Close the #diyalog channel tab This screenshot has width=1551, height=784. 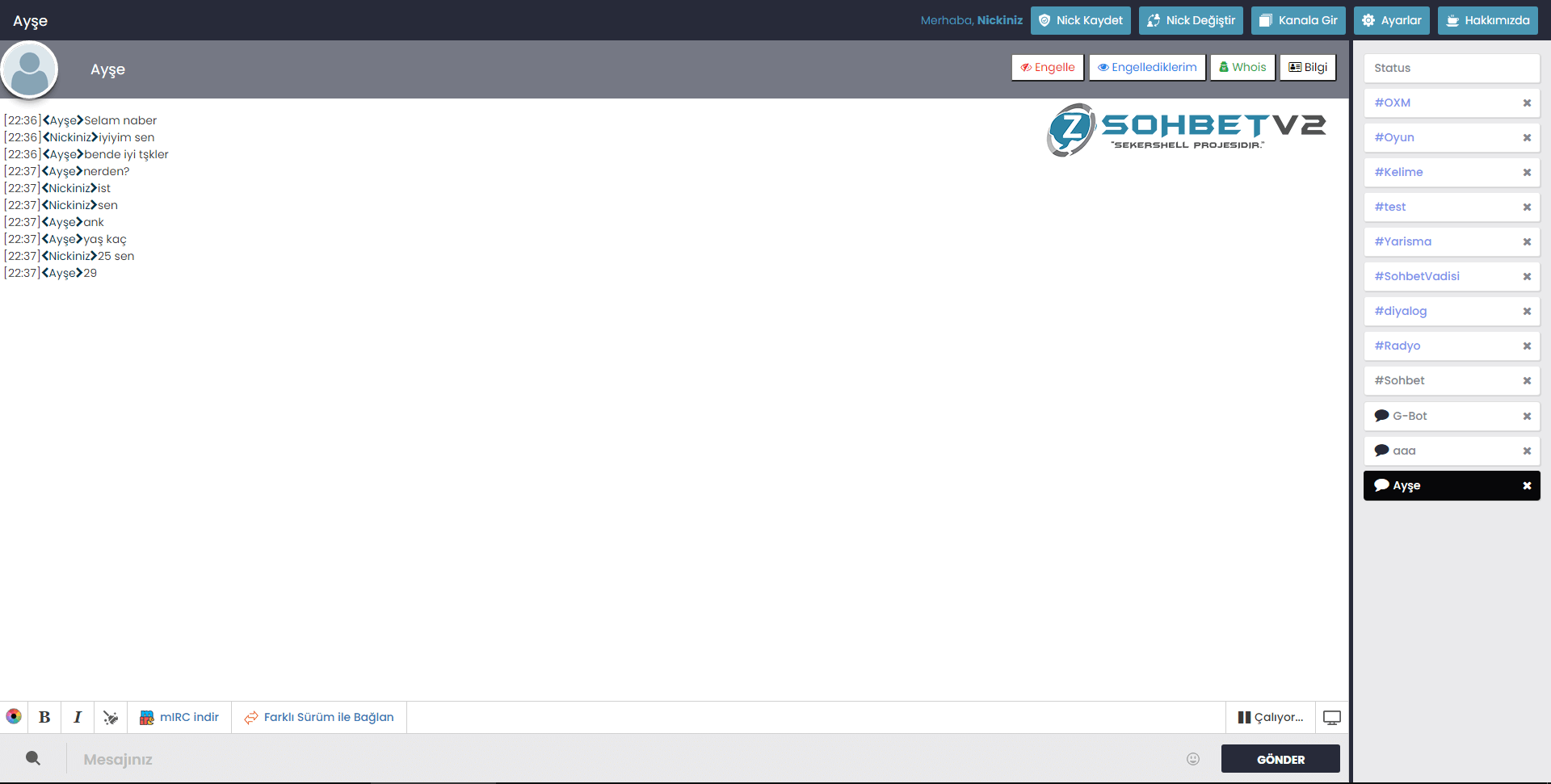coord(1527,311)
